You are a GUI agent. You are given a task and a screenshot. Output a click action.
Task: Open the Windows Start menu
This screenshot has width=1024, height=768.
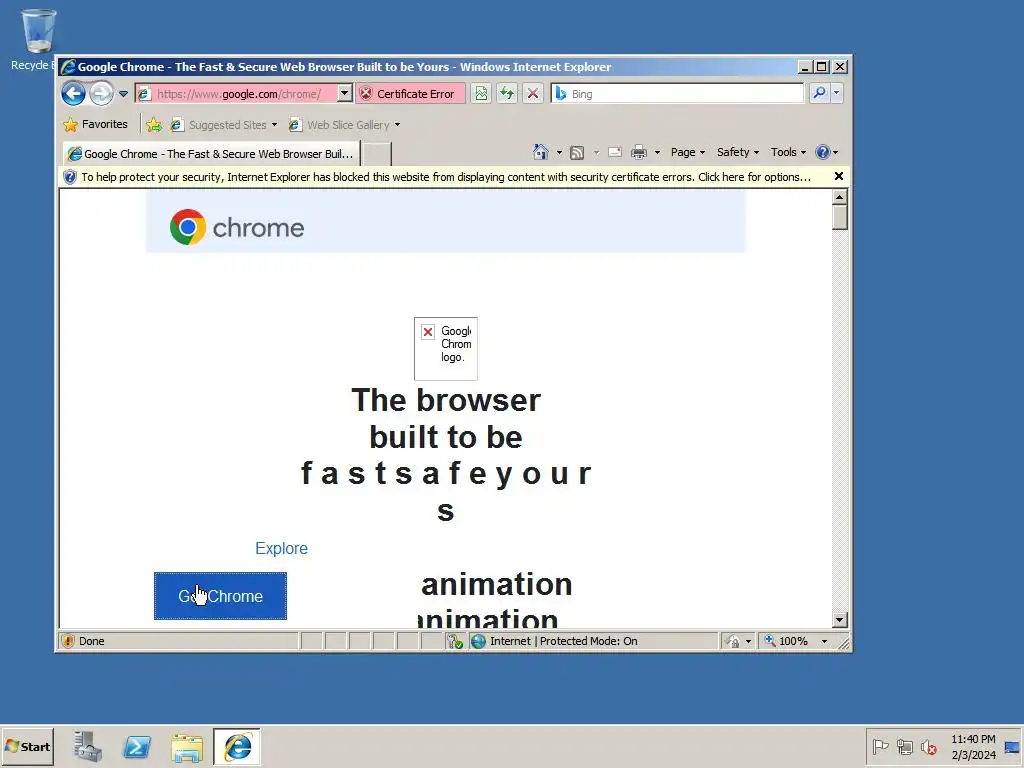pos(27,746)
